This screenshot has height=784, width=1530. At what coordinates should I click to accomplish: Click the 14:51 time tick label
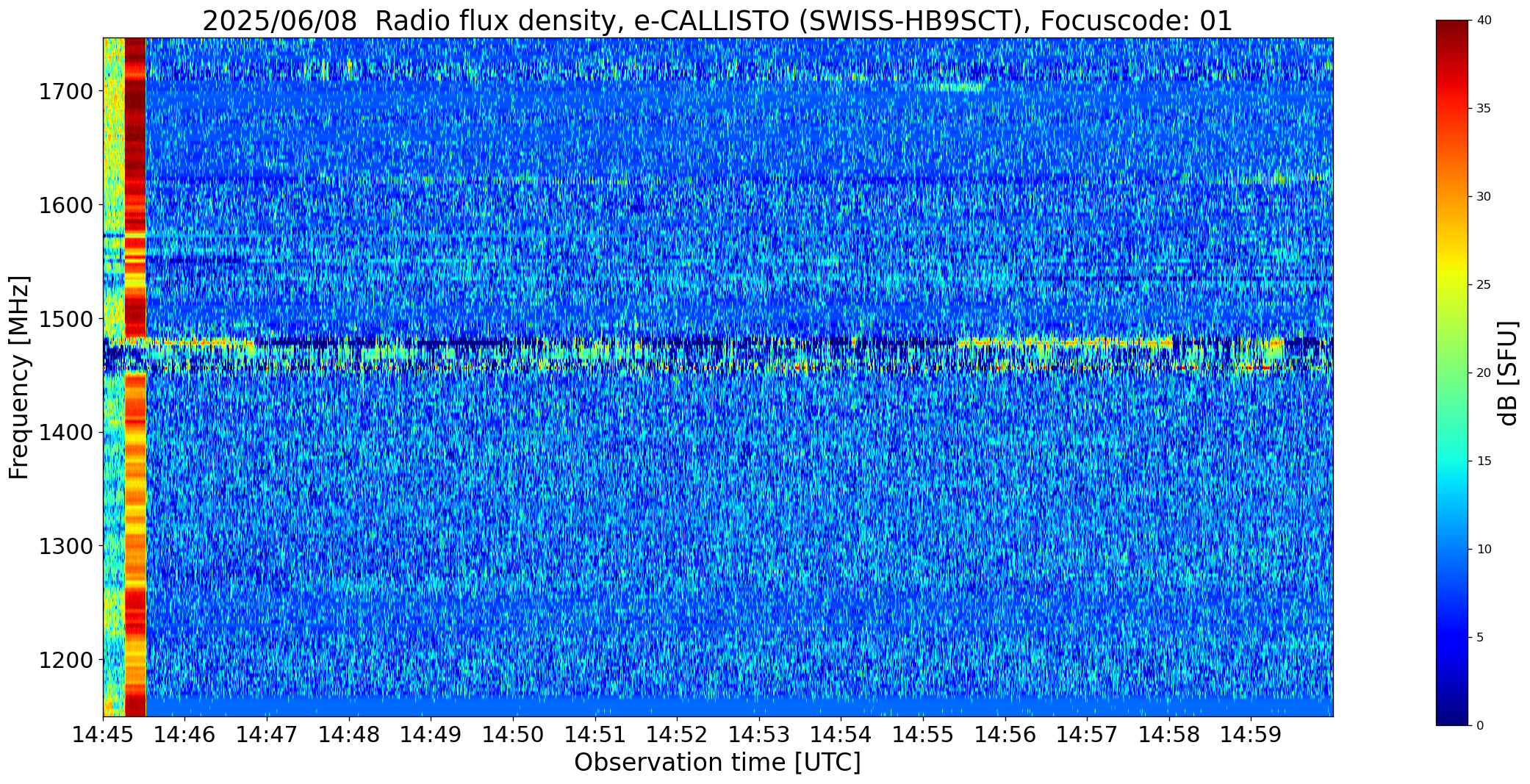[595, 734]
